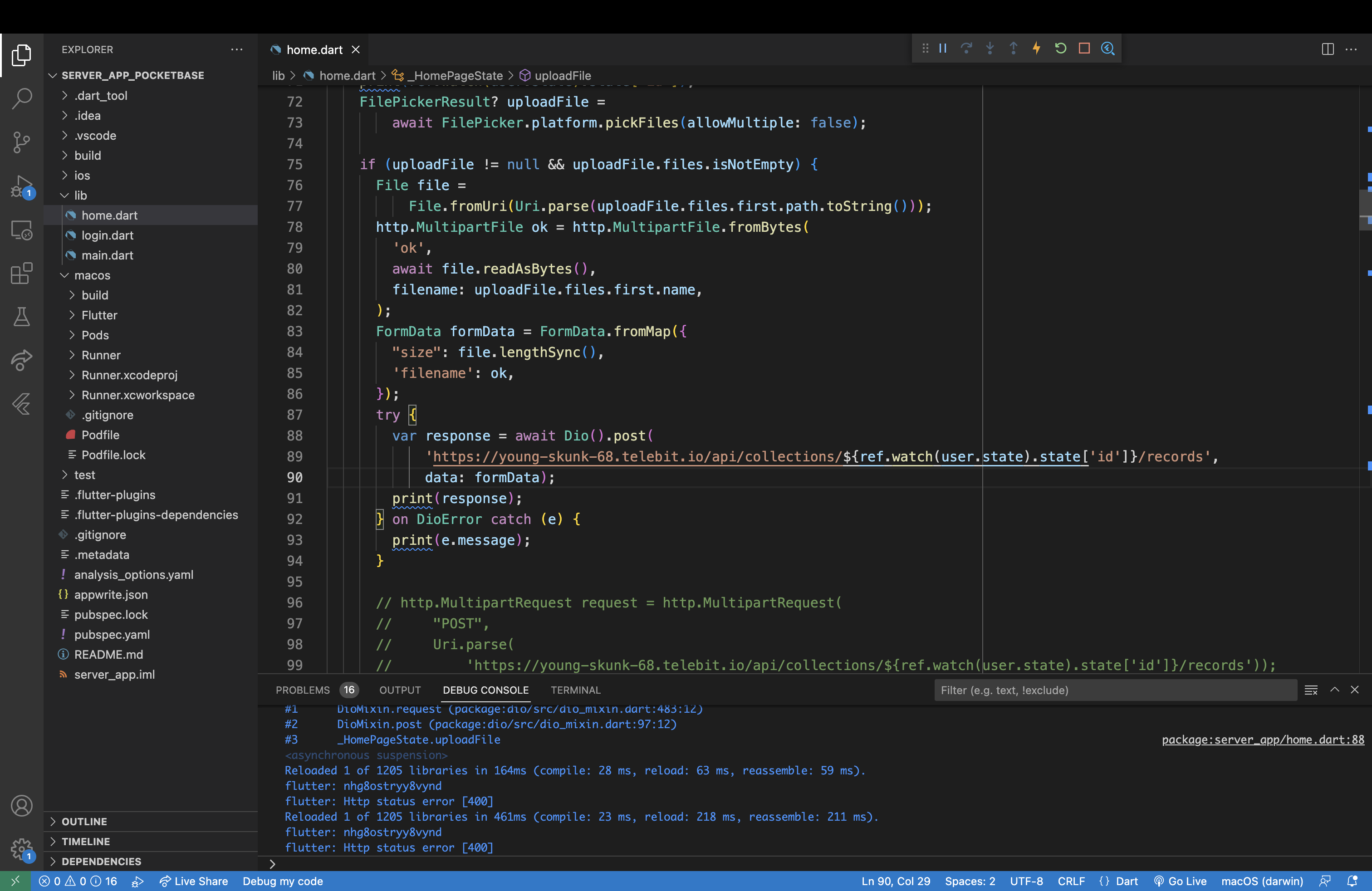Open login.dart in the explorer
This screenshot has height=891, width=1372.
tap(150, 235)
